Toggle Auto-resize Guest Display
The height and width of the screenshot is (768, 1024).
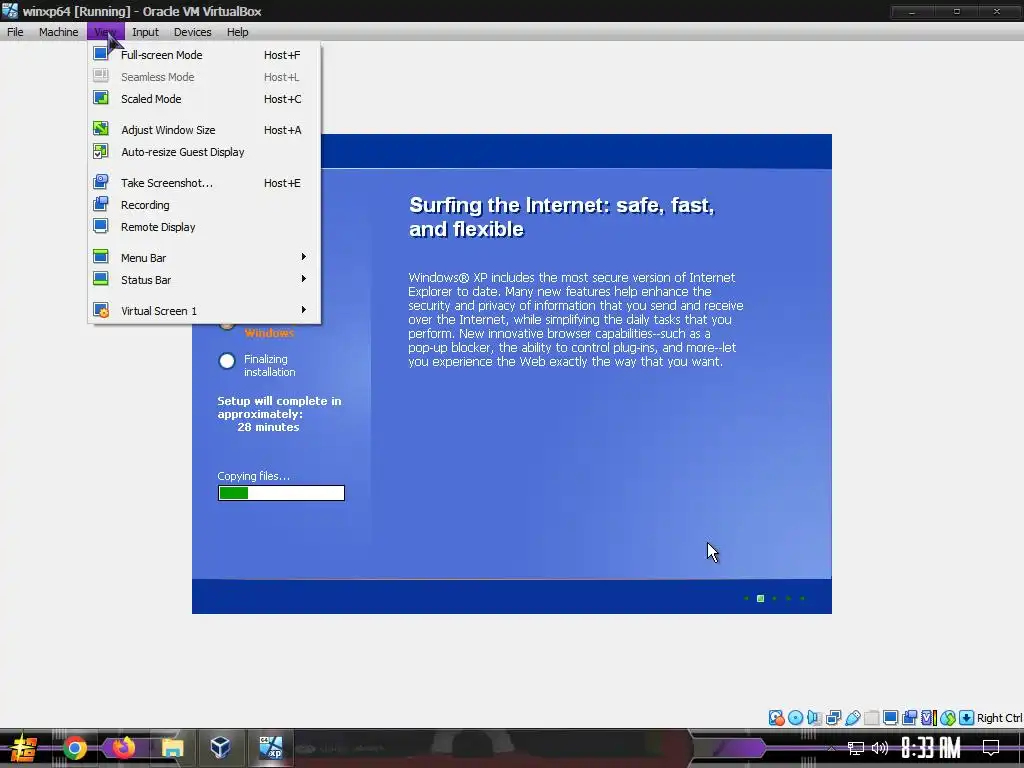tap(204, 152)
